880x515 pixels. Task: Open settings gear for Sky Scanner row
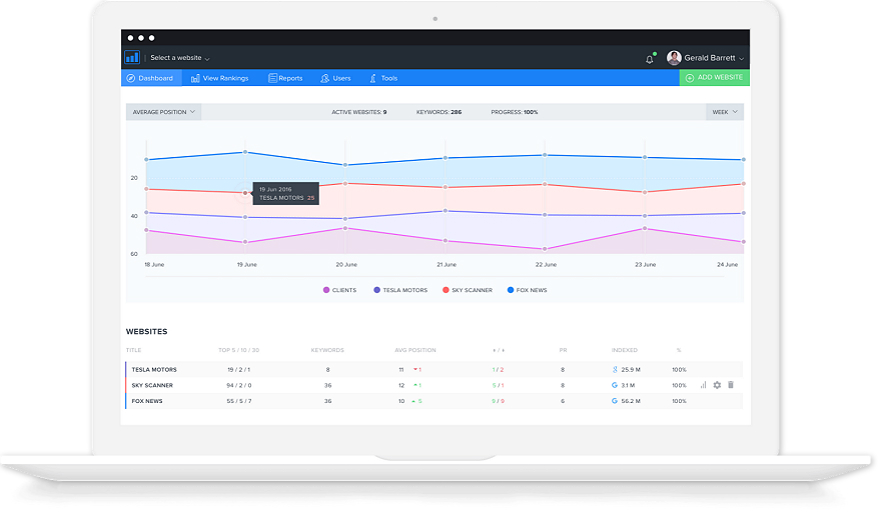717,385
